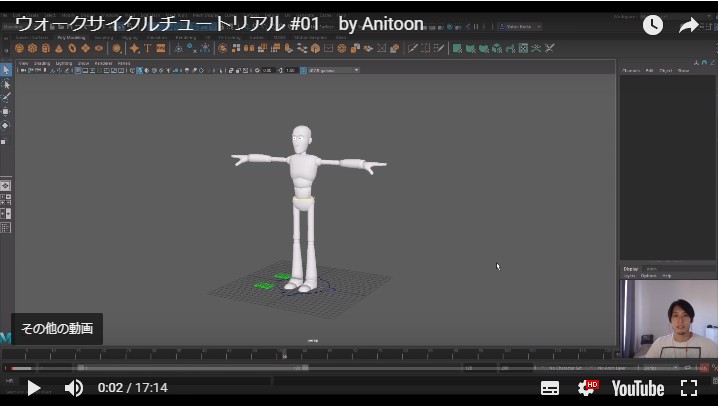Create a polygon cube from the shelf

click(x=33, y=48)
